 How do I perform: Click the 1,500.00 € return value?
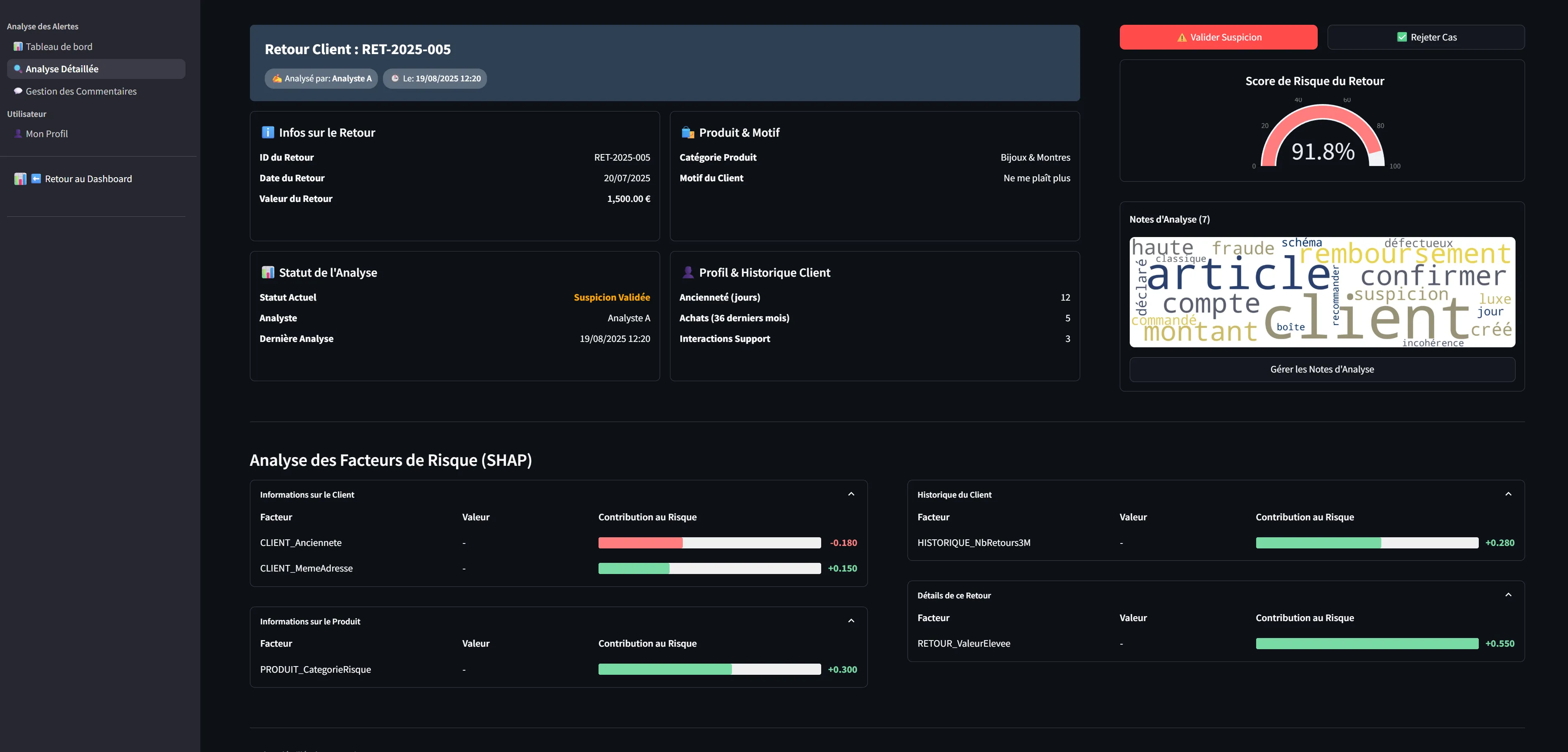(629, 199)
